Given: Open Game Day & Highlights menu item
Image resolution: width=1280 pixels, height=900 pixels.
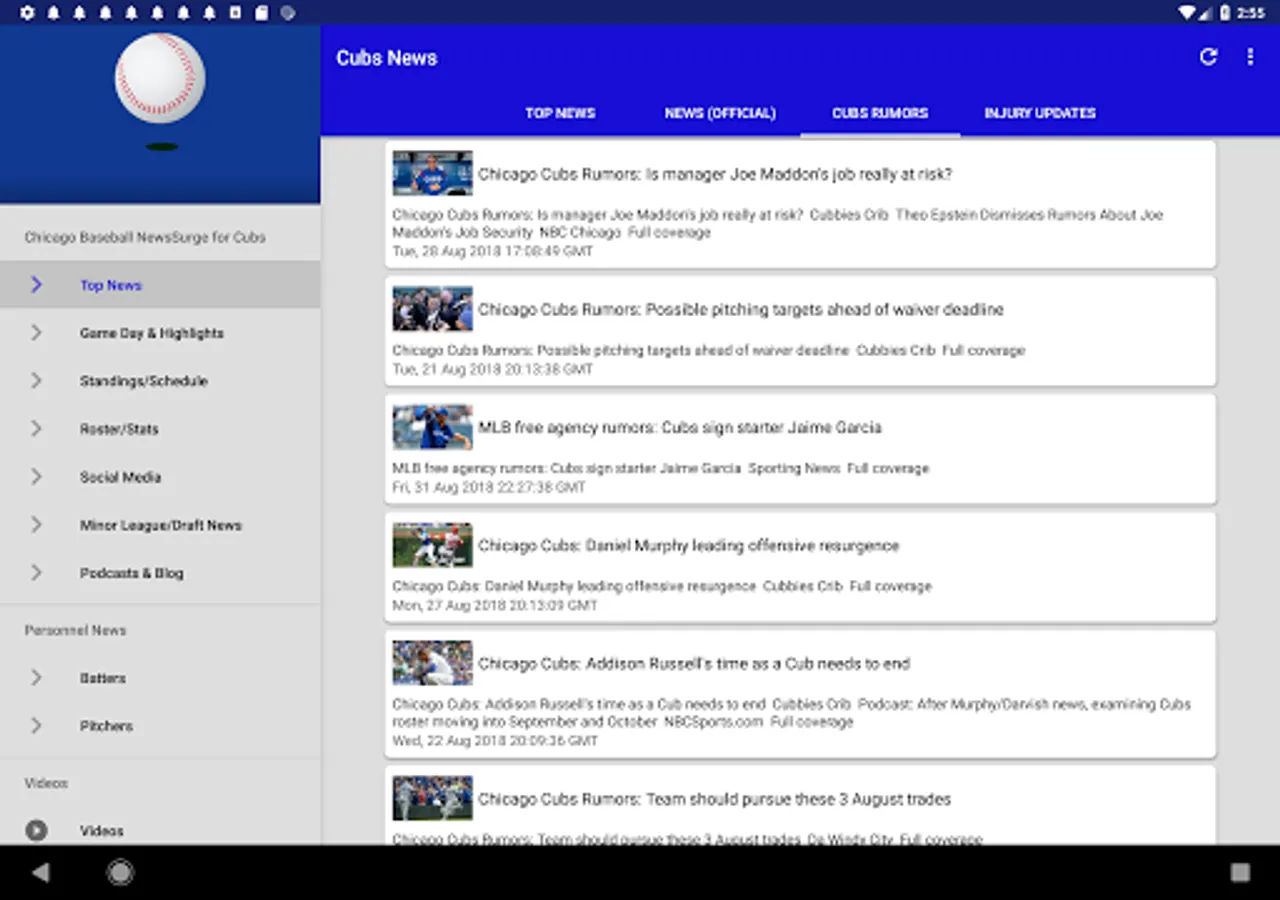Looking at the screenshot, I should tap(160, 333).
